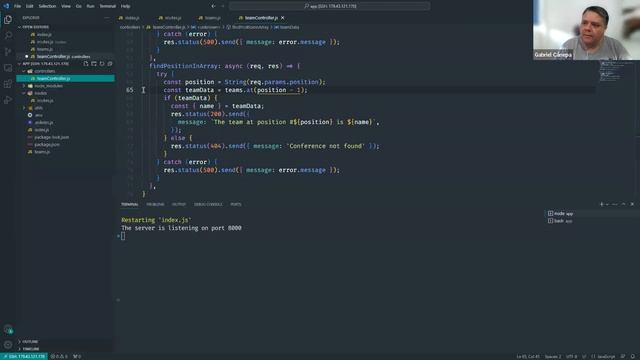Viewport: 640px width, 360px height.
Task: Click the Collapse Folders icon in explorer
Action: (x=110, y=64)
